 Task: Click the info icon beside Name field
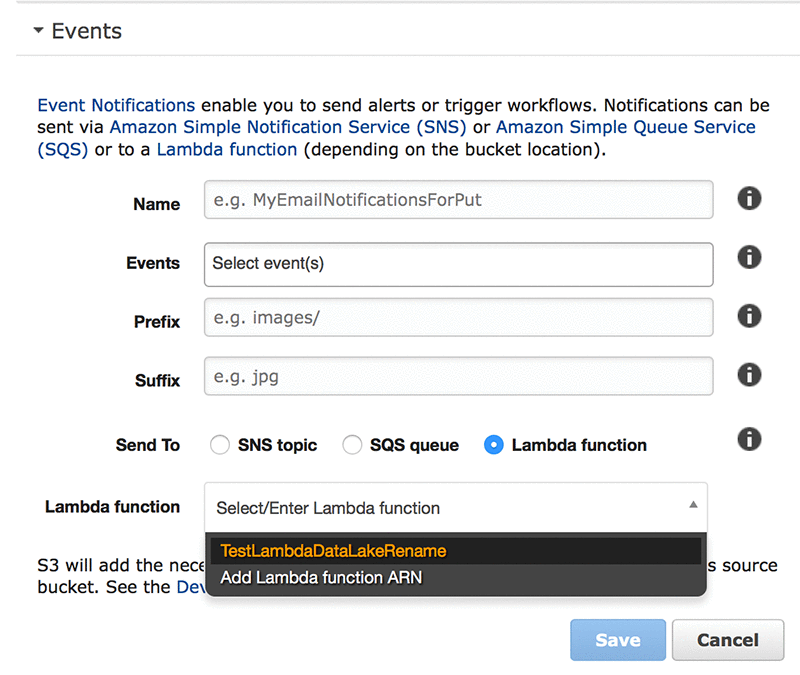[749, 198]
